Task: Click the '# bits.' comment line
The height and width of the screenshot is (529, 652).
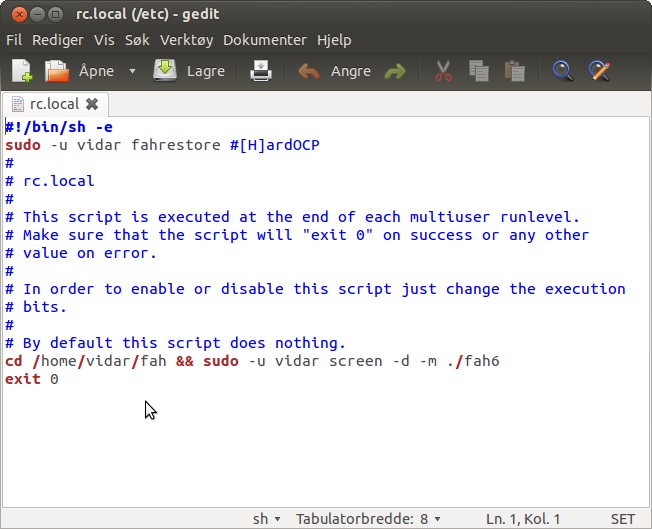Action: tap(36, 307)
